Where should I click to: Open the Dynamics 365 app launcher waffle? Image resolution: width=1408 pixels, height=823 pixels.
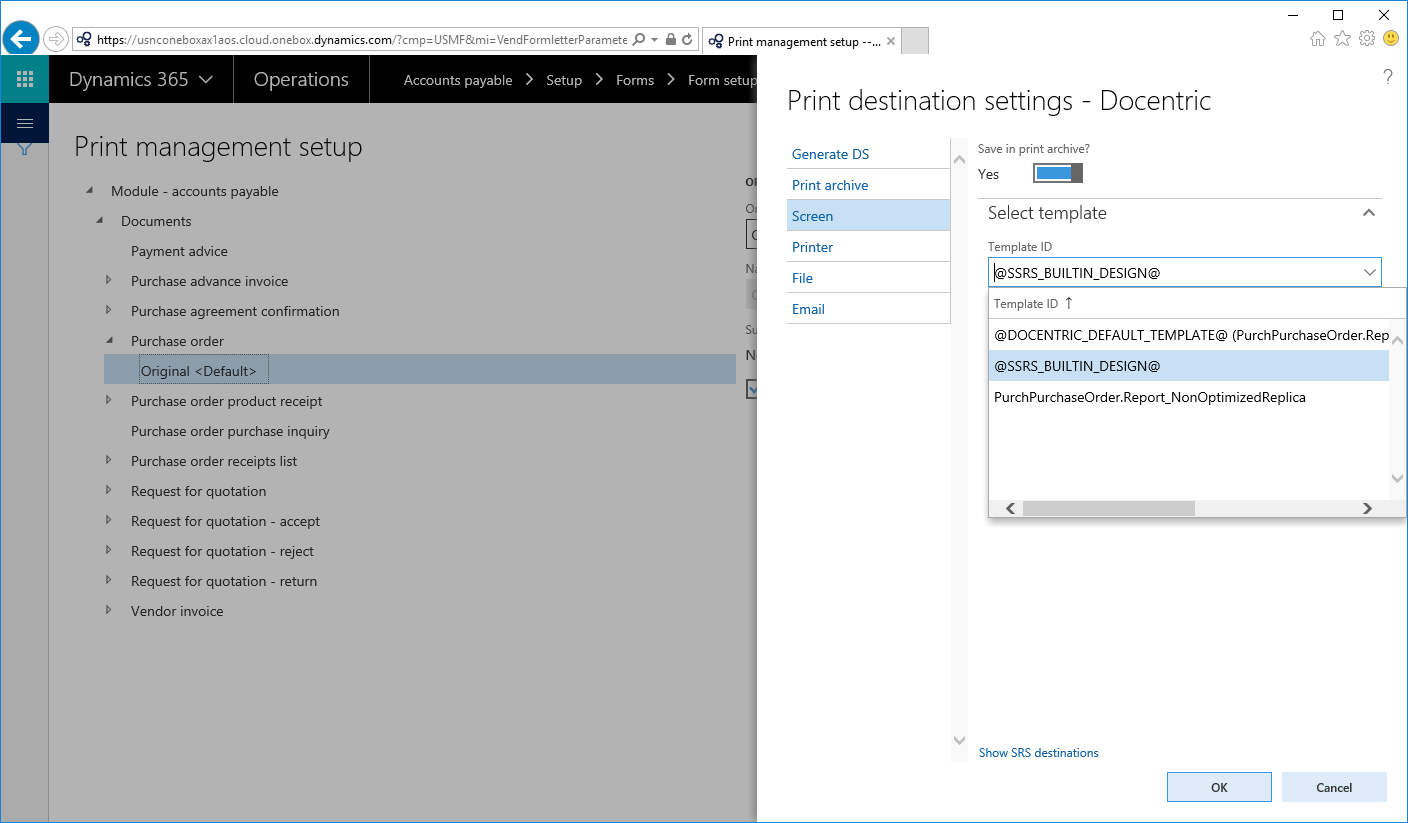25,79
